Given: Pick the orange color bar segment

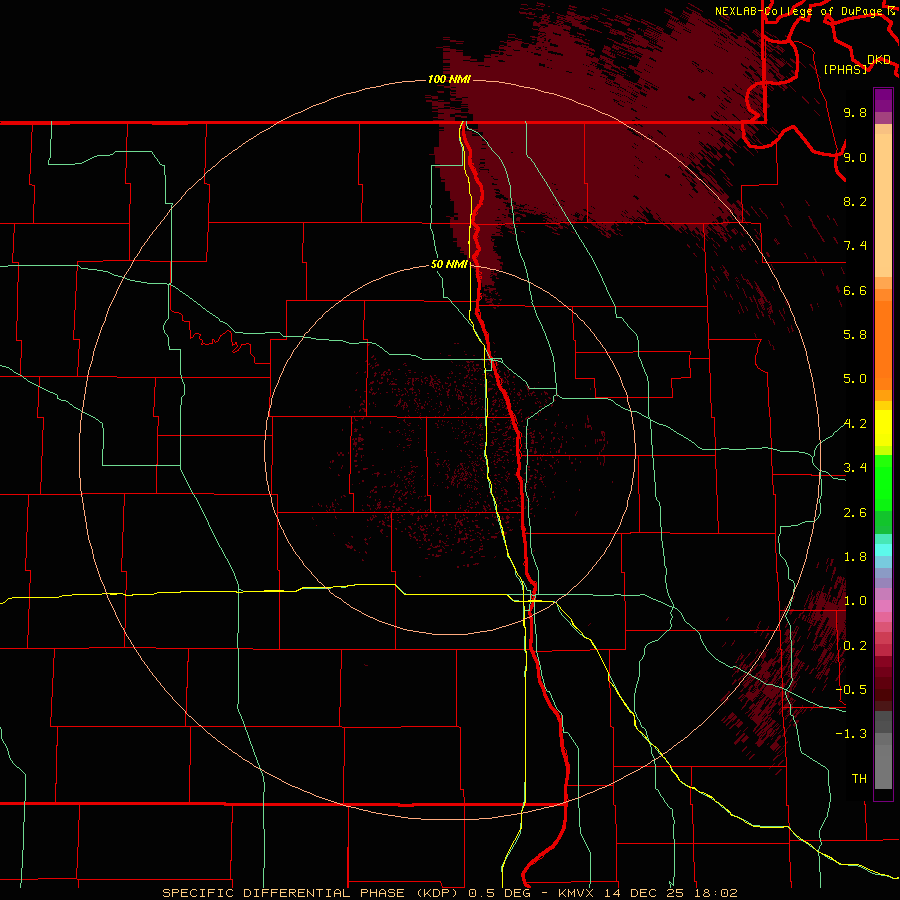Looking at the screenshot, I should (x=883, y=345).
